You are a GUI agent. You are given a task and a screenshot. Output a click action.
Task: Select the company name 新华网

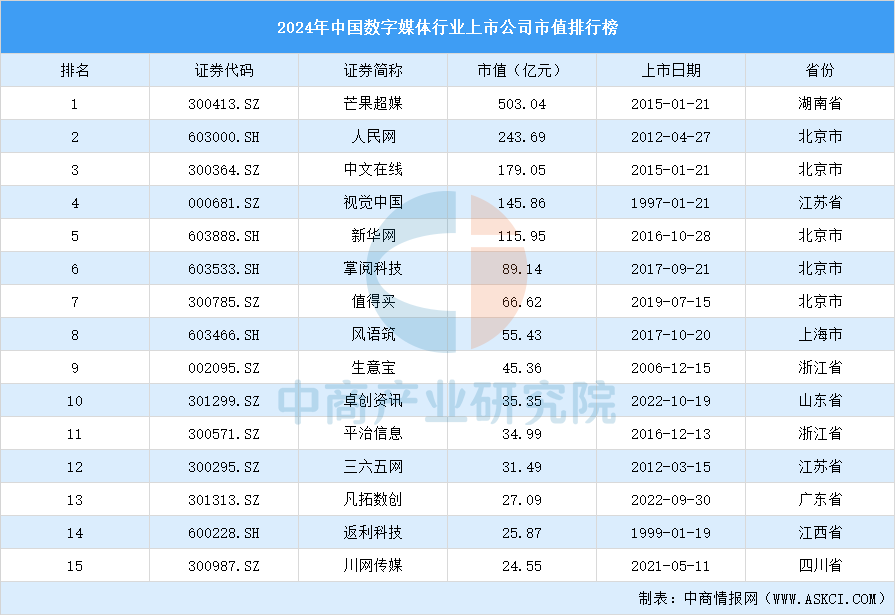[373, 236]
